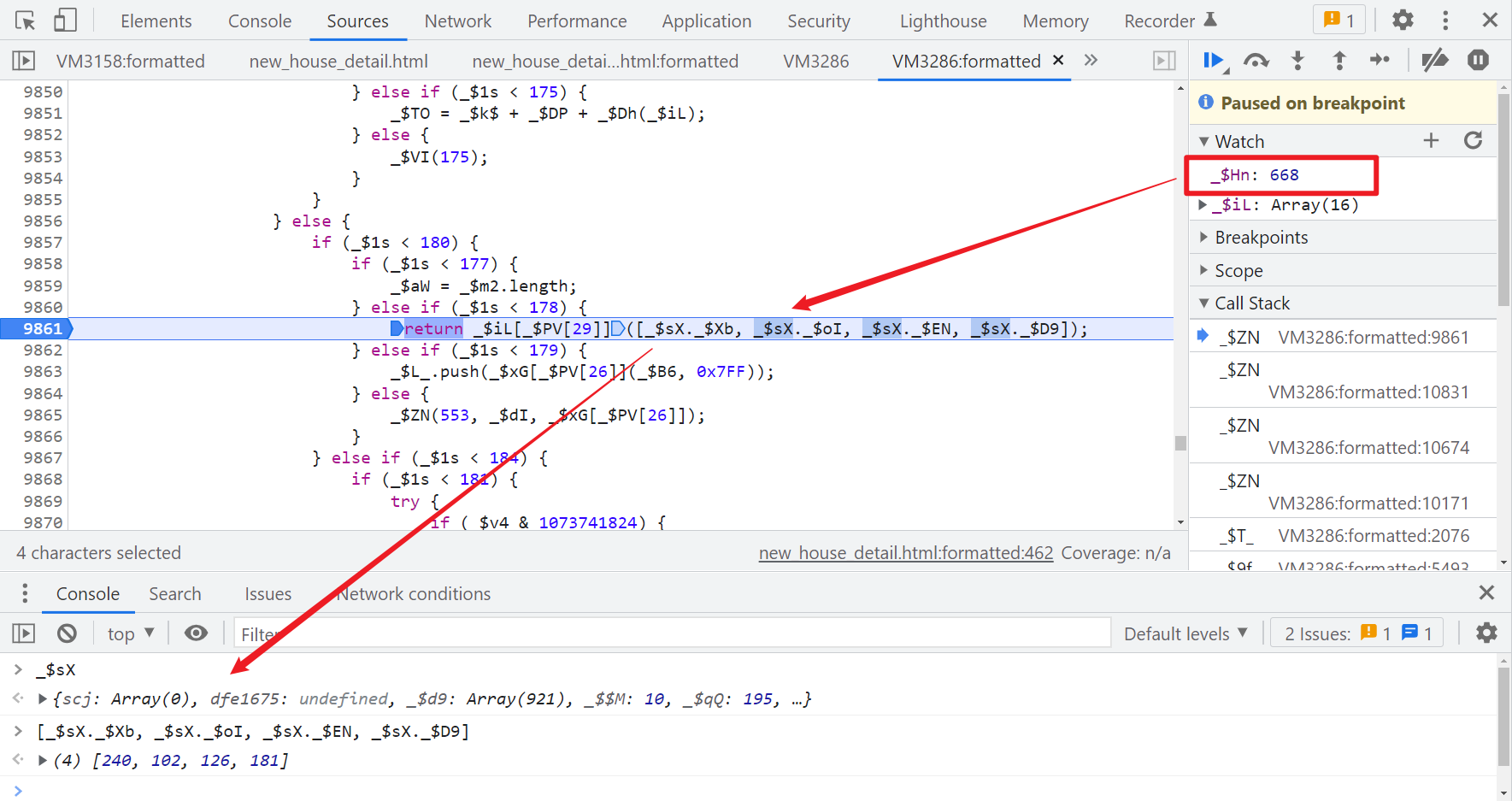Open the Network conditions drawer tab
The height and width of the screenshot is (801, 1512).
click(414, 593)
